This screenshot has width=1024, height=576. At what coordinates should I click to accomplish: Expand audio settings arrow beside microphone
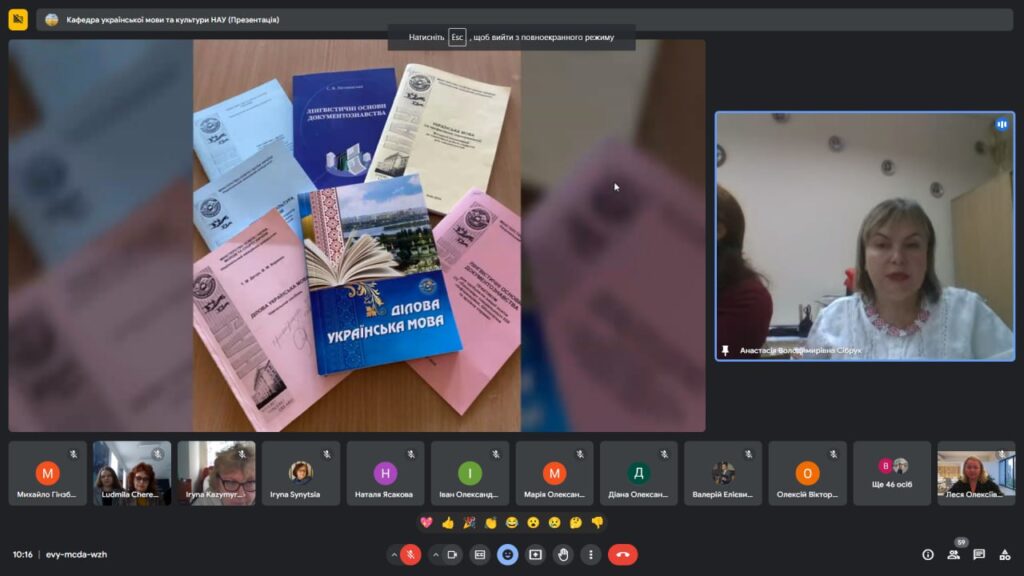click(394, 554)
